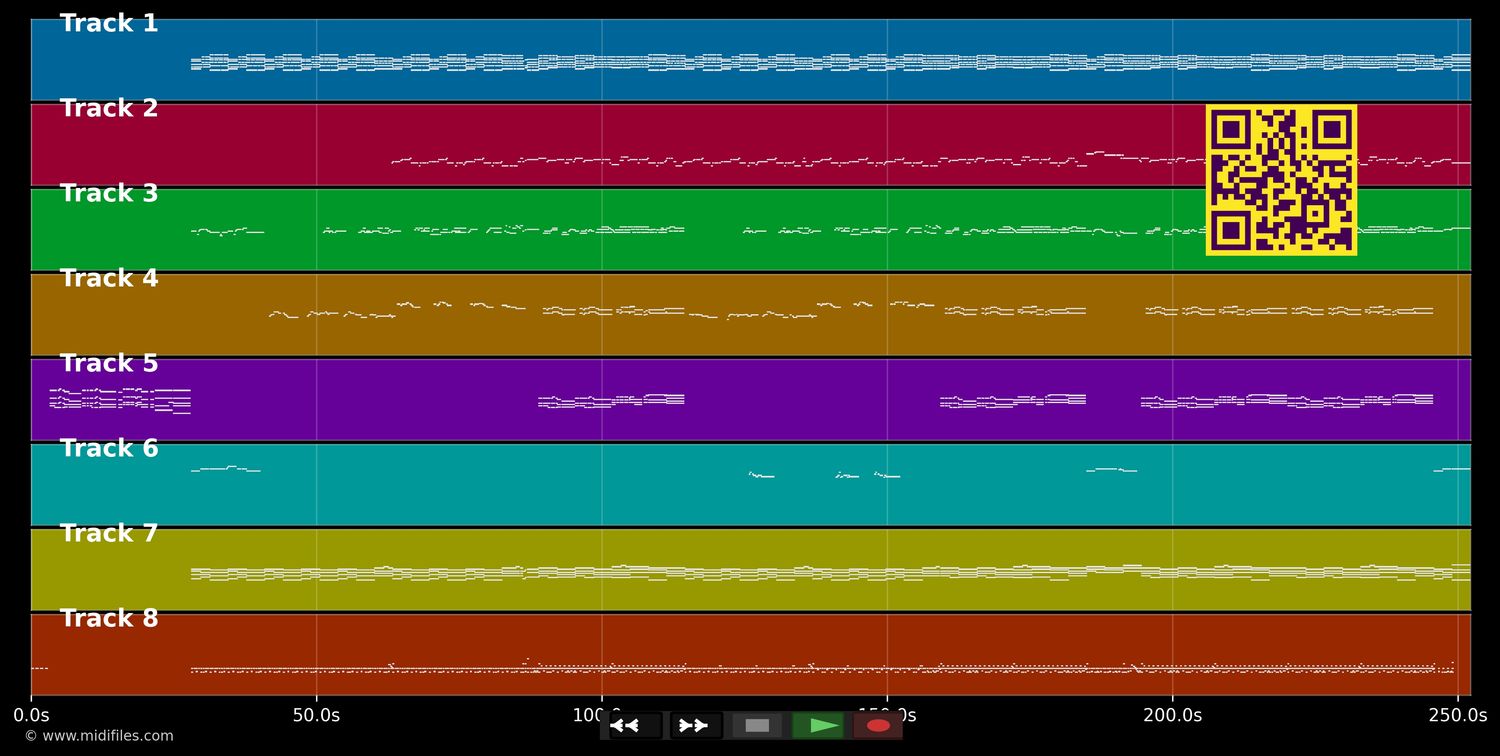Select the Track 8 label
The width and height of the screenshot is (1500, 756).
pos(108,618)
